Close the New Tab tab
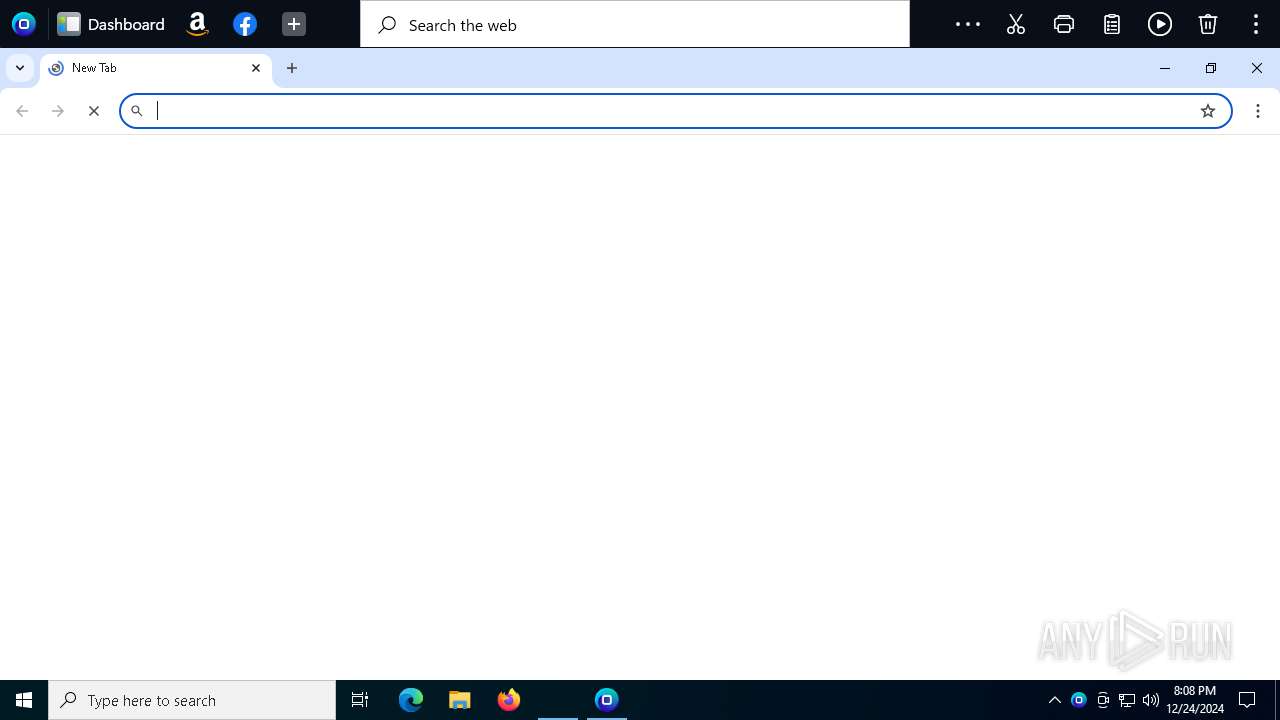Viewport: 1280px width, 720px height. [256, 68]
